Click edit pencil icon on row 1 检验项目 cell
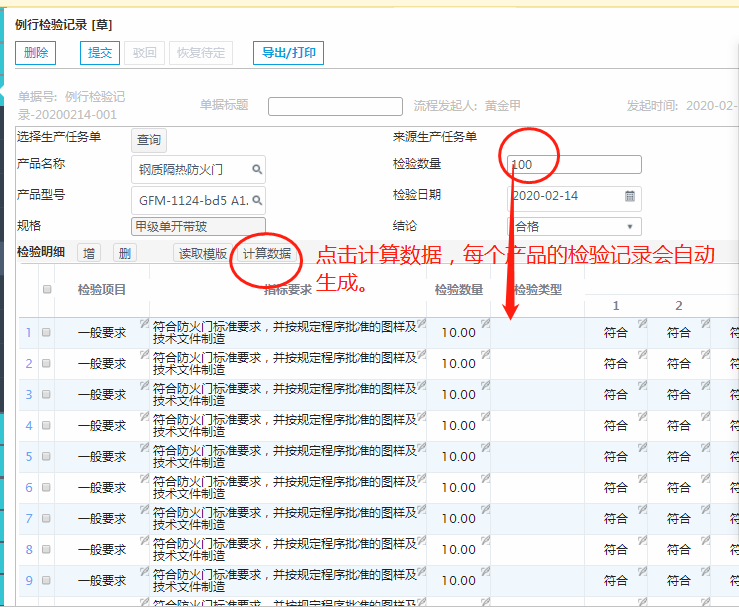Viewport: 739px width, 610px height. 145,323
